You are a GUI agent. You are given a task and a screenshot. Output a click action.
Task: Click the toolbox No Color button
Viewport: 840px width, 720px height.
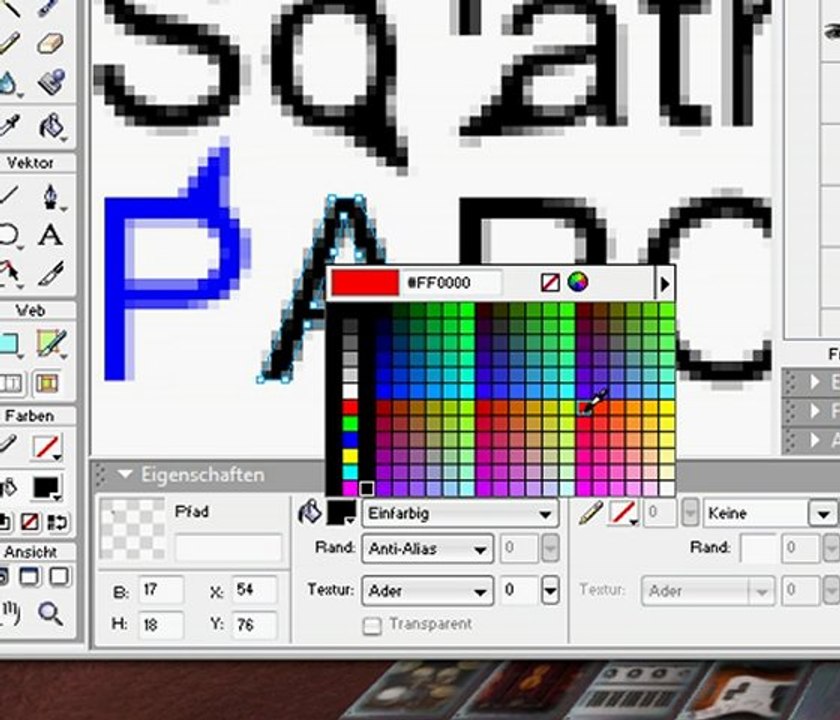pos(29,522)
